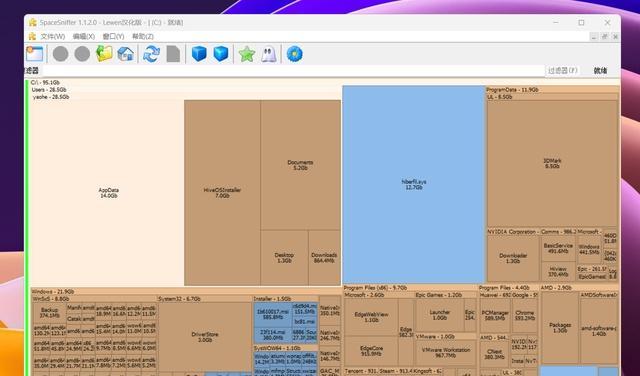Click the first blue cube detail icon

click(x=199, y=54)
